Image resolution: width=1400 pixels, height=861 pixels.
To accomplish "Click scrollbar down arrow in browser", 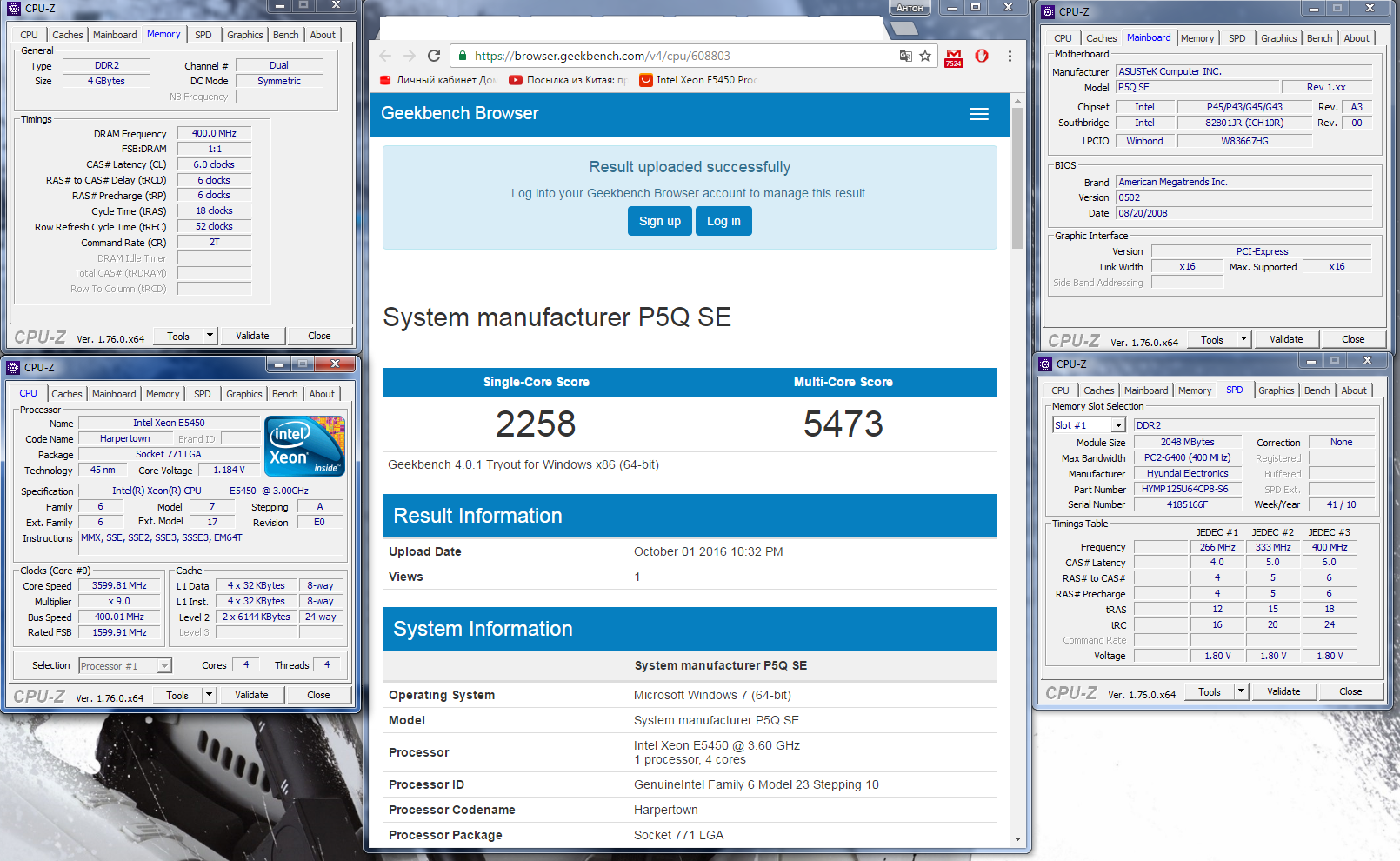I will 1017,839.
